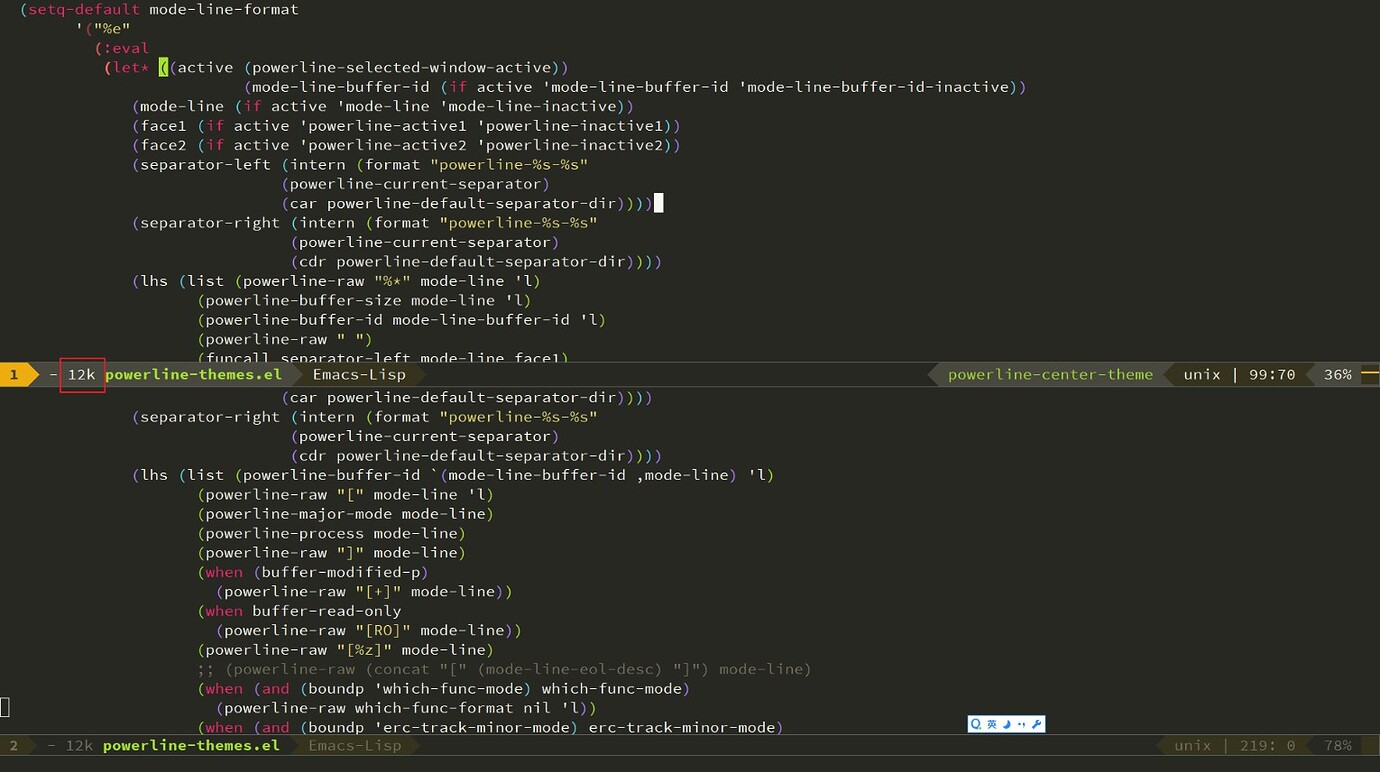Click the moon icon on Sogou toolbar
1380x772 pixels.
(x=1006, y=724)
